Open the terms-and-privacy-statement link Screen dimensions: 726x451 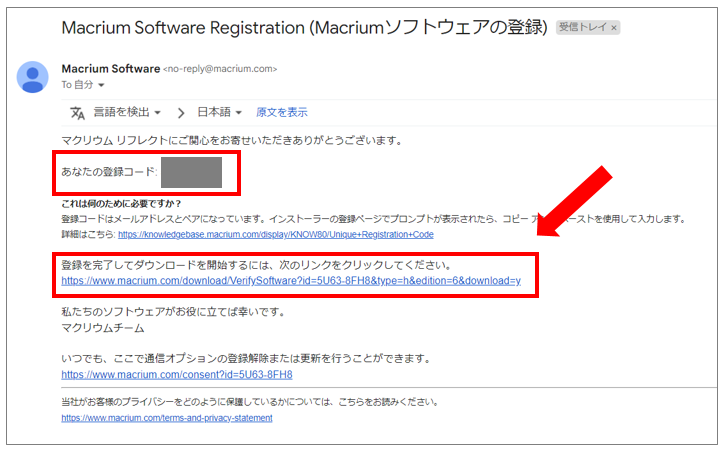click(167, 418)
